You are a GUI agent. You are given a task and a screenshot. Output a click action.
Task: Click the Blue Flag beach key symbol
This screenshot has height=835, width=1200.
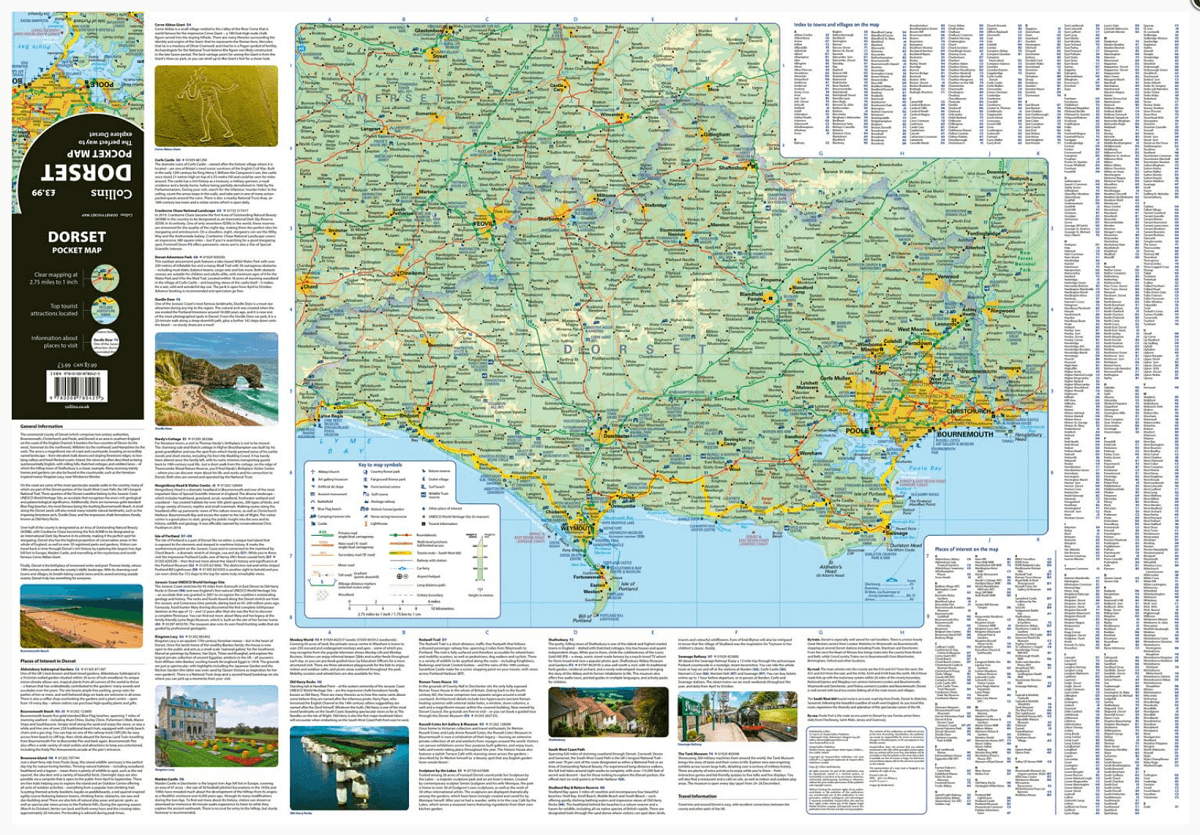pos(313,509)
